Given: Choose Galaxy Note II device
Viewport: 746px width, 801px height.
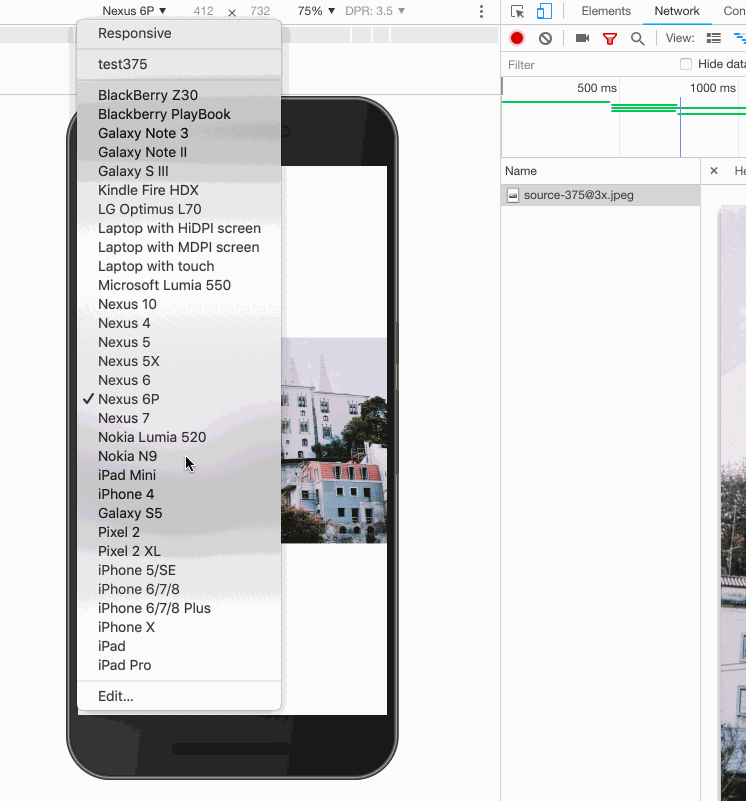Looking at the screenshot, I should [x=179, y=152].
